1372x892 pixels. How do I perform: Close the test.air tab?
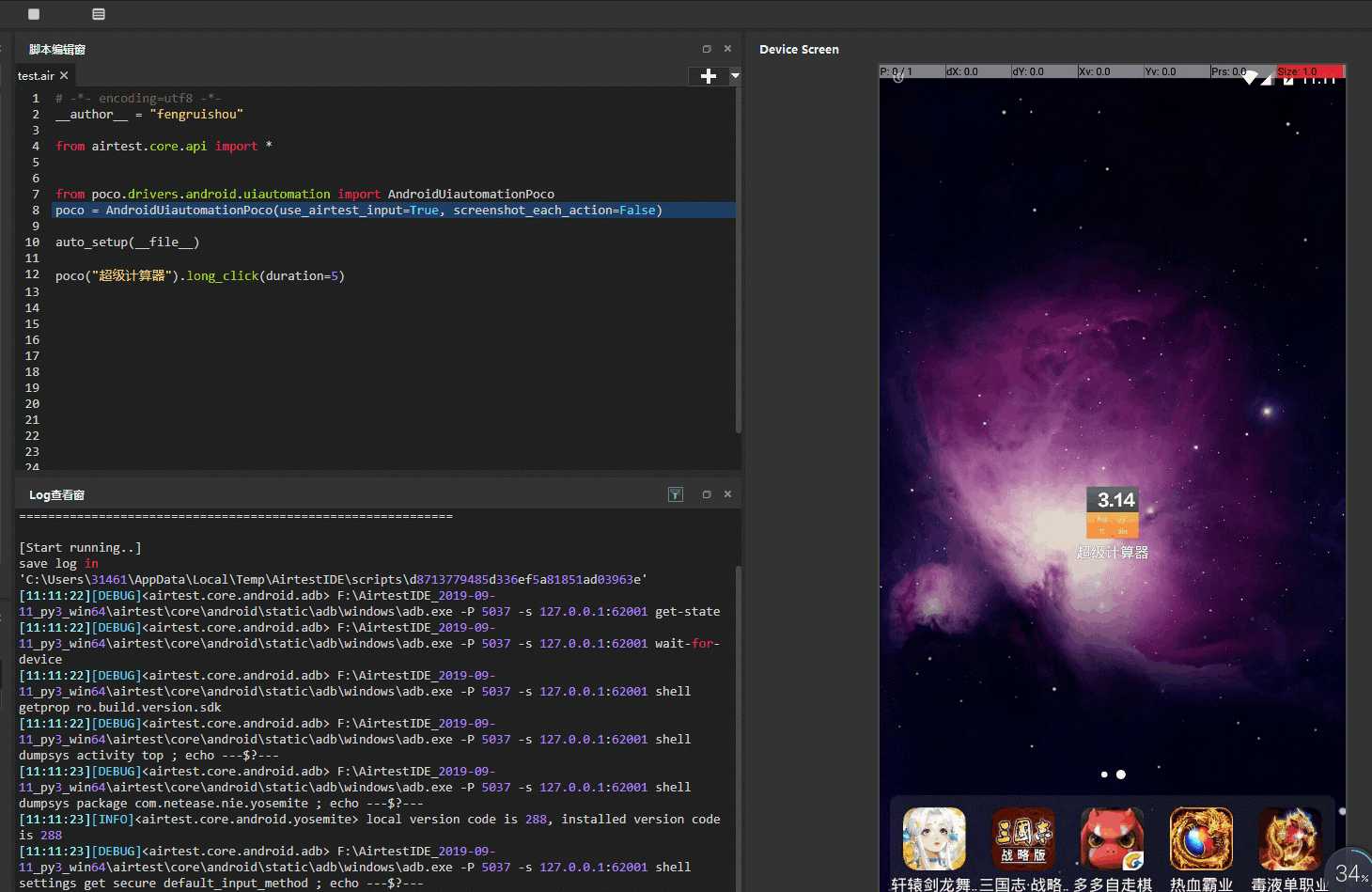[64, 75]
